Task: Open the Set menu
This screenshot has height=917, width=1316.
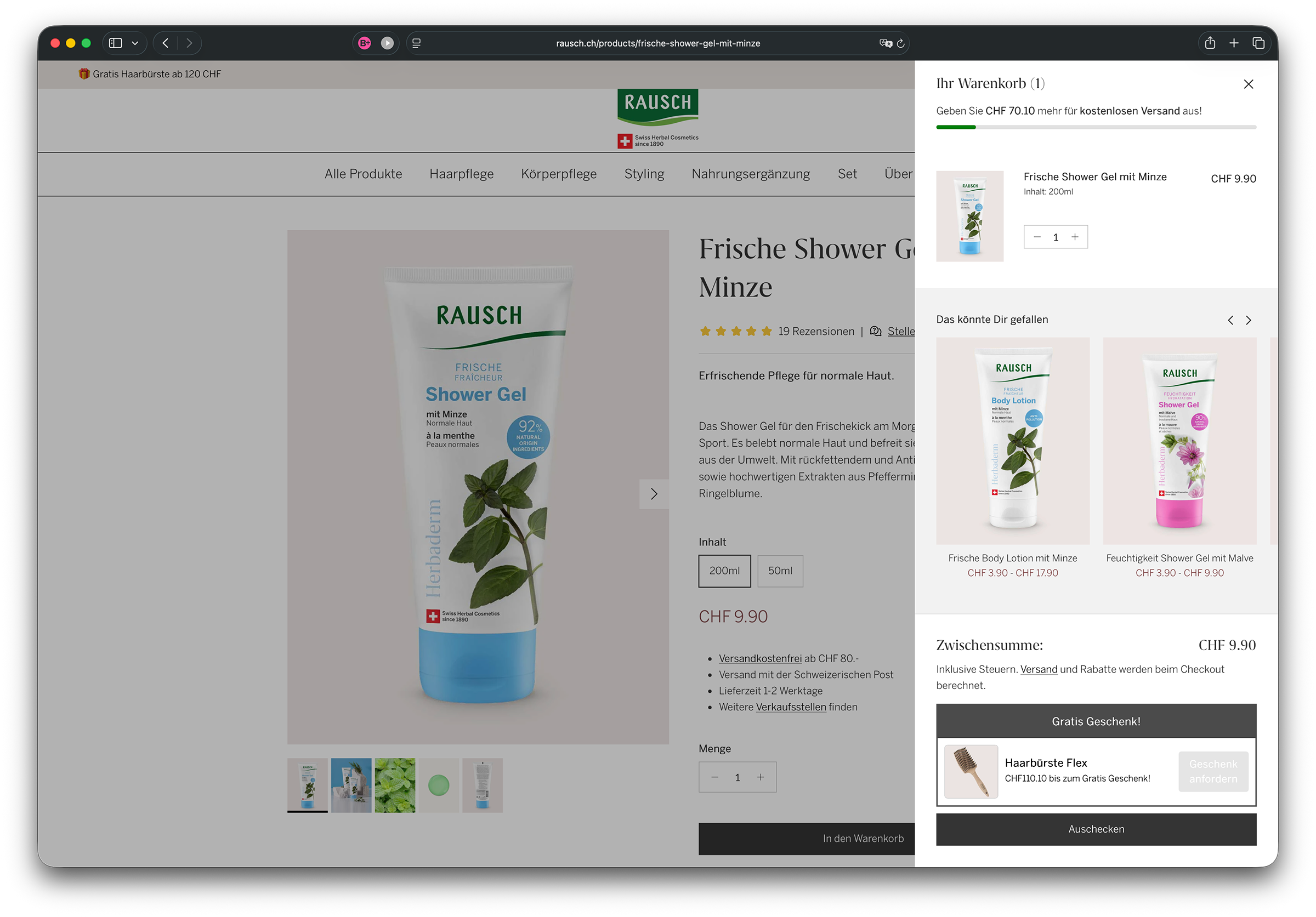Action: 847,174
